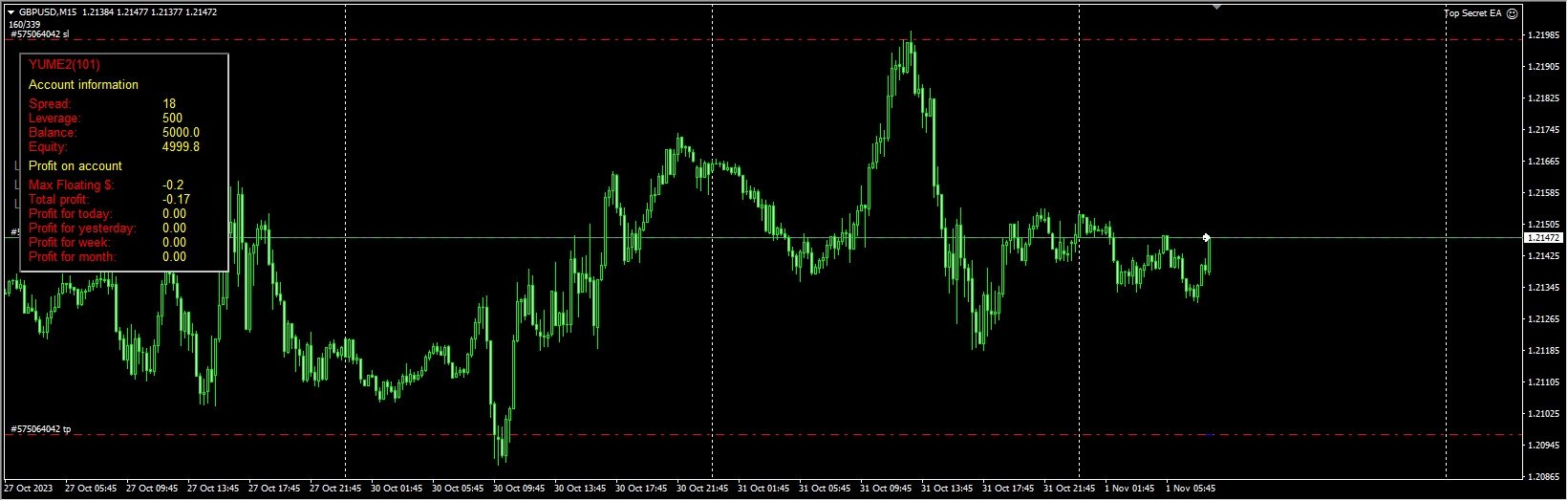Select the #575064042 sl stop loss label
The height and width of the screenshot is (501, 1568).
[x=39, y=34]
